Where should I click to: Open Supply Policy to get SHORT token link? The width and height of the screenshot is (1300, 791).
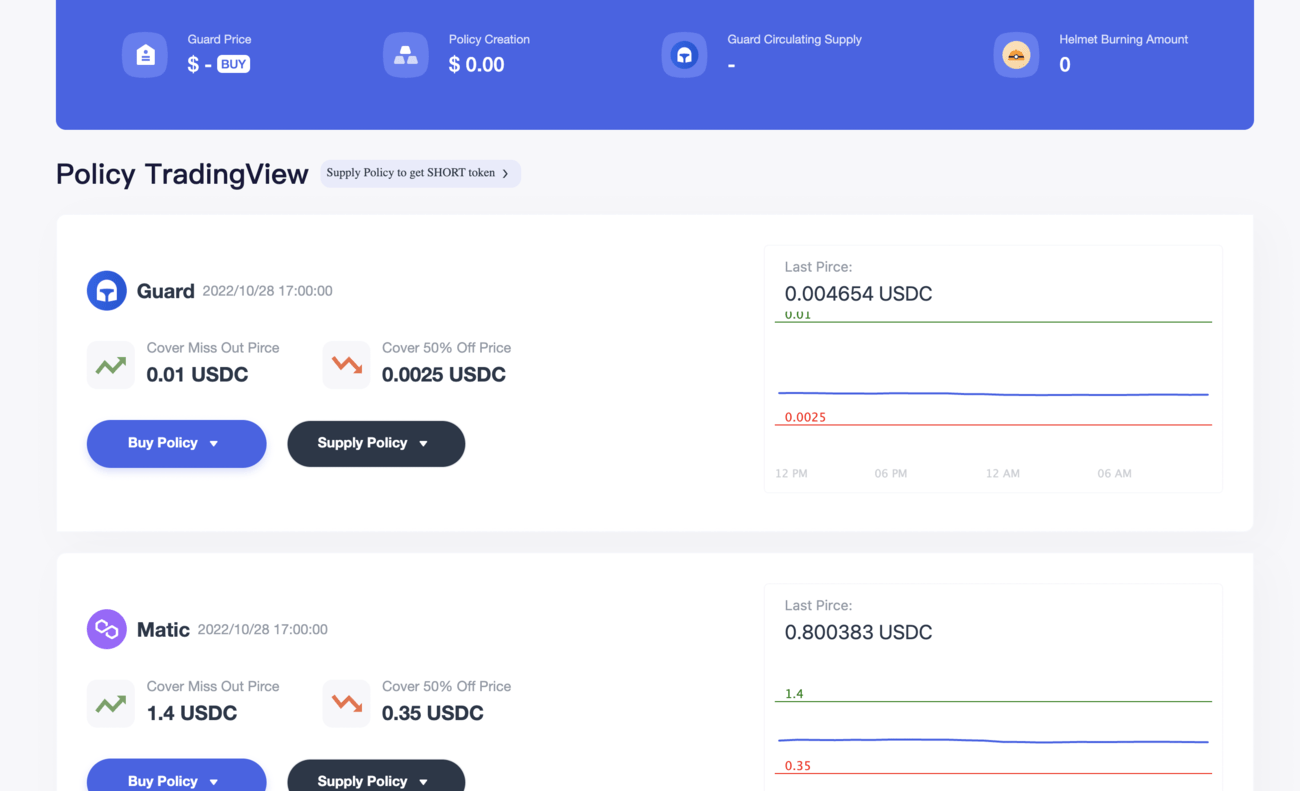(x=420, y=173)
